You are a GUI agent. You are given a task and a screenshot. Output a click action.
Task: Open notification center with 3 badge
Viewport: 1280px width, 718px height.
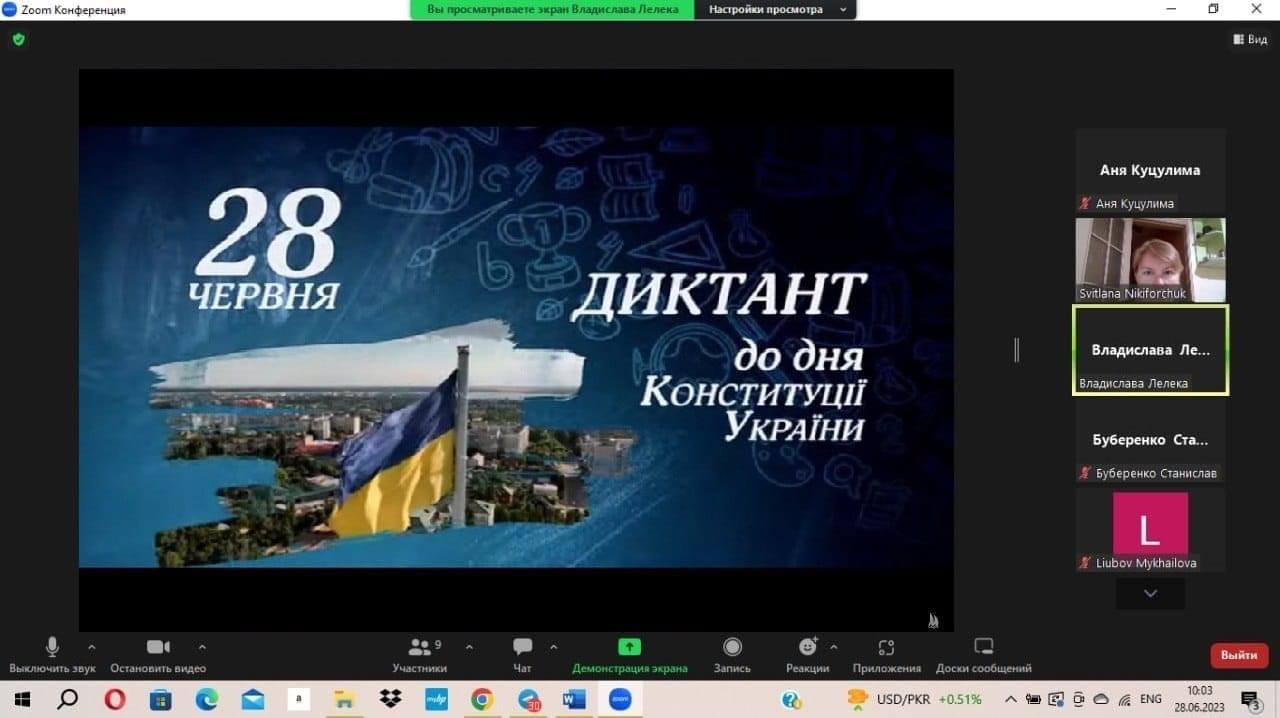pos(1250,699)
